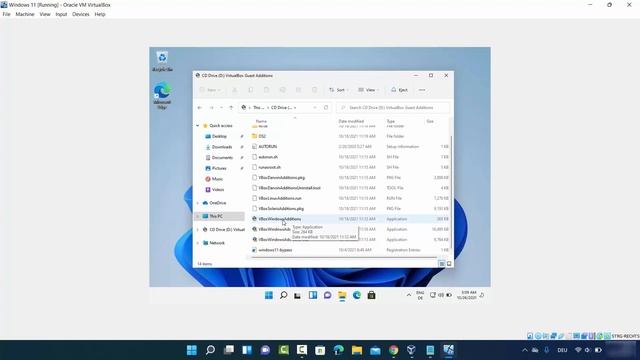Open the VirtualBox Devices menu

(x=80, y=14)
